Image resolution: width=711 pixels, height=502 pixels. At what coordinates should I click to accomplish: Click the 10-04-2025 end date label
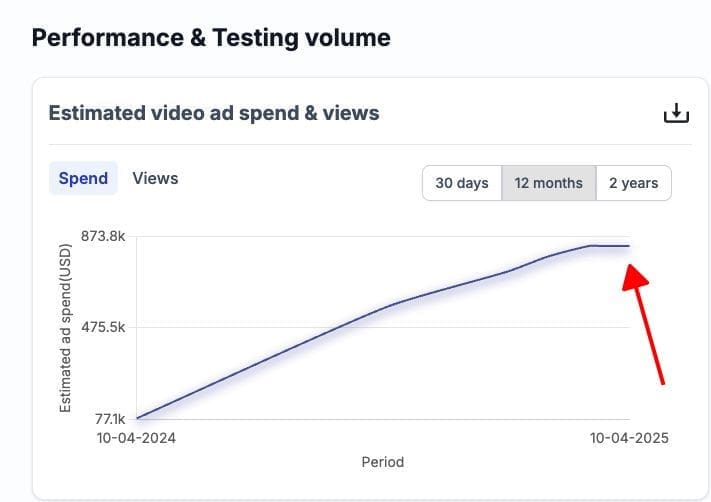tap(629, 438)
